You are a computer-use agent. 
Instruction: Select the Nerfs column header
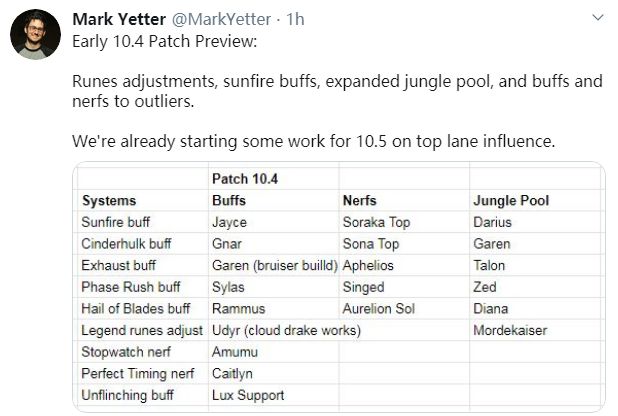coord(359,200)
